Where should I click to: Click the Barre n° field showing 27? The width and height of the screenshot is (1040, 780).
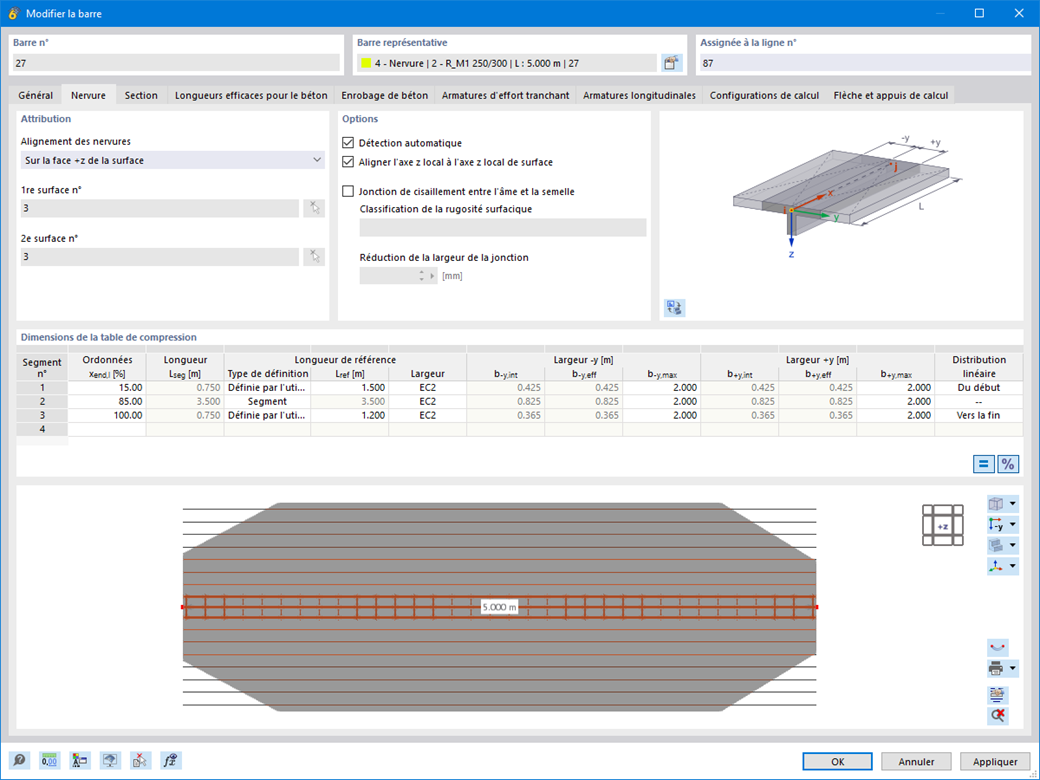tap(176, 63)
